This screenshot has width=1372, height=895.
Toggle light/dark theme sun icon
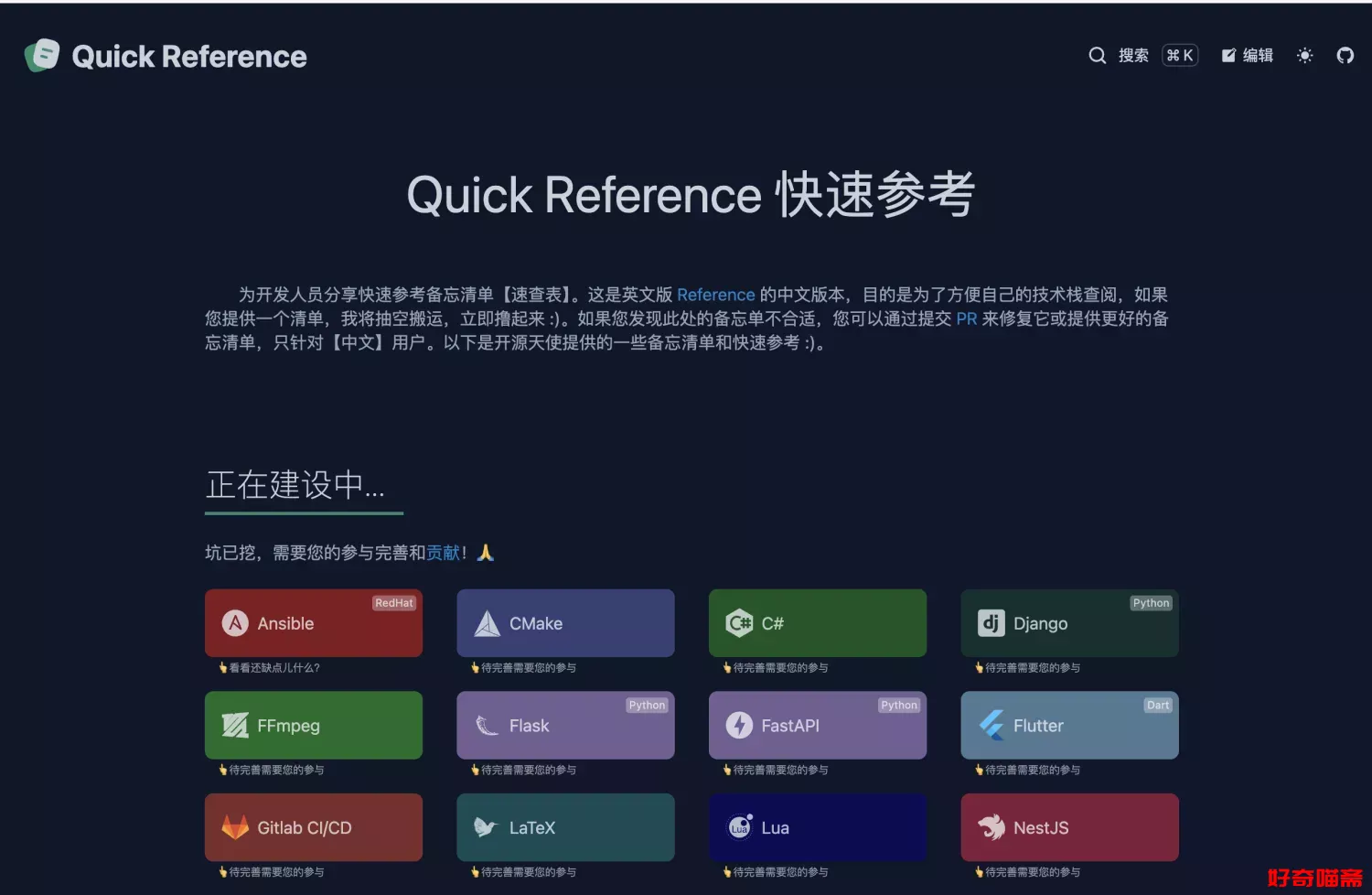click(x=1304, y=56)
